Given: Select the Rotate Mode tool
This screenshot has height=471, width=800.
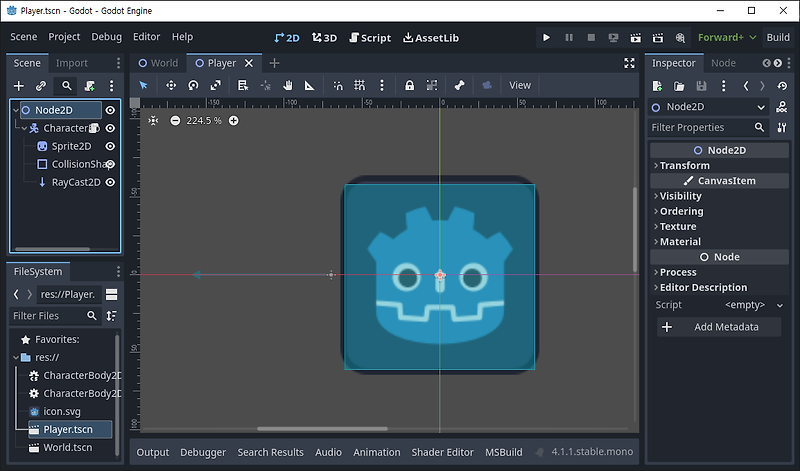Looking at the screenshot, I should click(193, 85).
